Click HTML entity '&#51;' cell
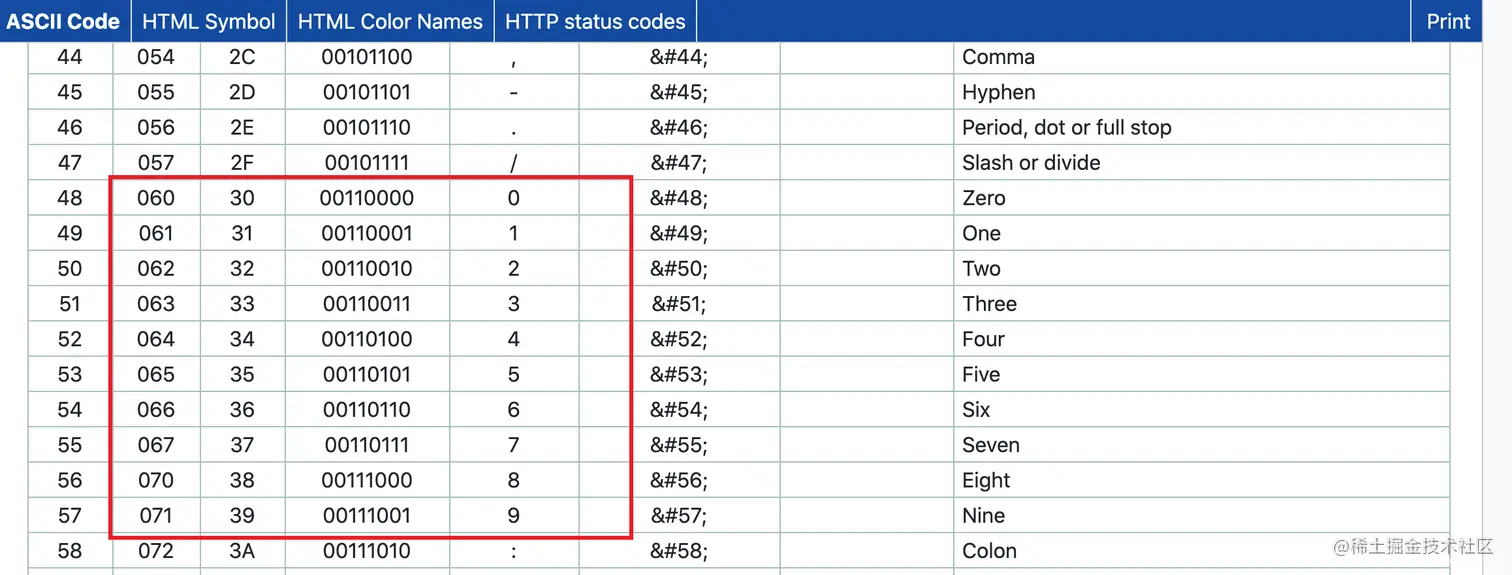Image resolution: width=1512 pixels, height=575 pixels. [x=679, y=304]
